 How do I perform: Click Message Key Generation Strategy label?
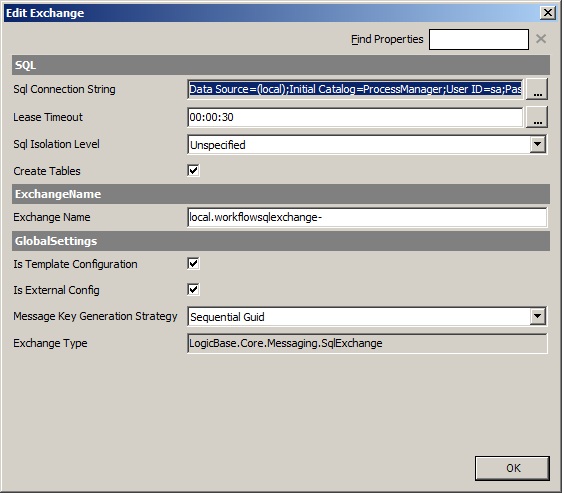(95, 316)
